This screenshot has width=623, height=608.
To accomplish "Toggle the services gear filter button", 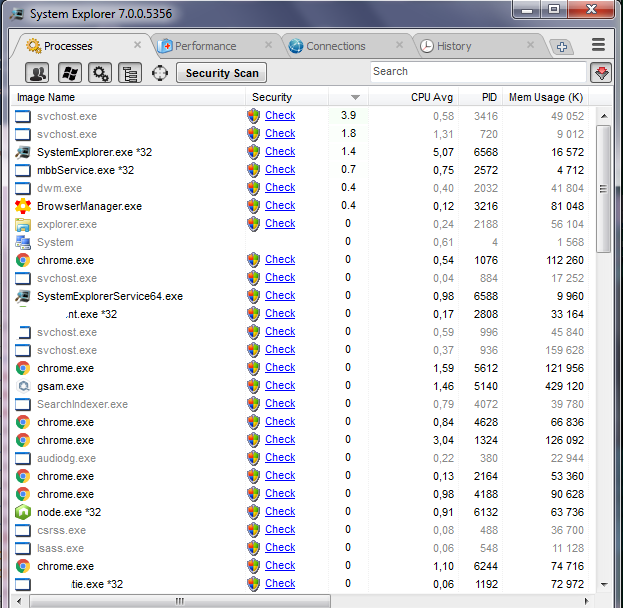I will click(100, 73).
